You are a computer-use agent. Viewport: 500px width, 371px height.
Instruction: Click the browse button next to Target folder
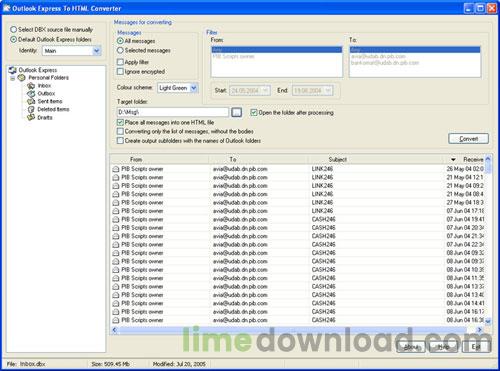(237, 112)
